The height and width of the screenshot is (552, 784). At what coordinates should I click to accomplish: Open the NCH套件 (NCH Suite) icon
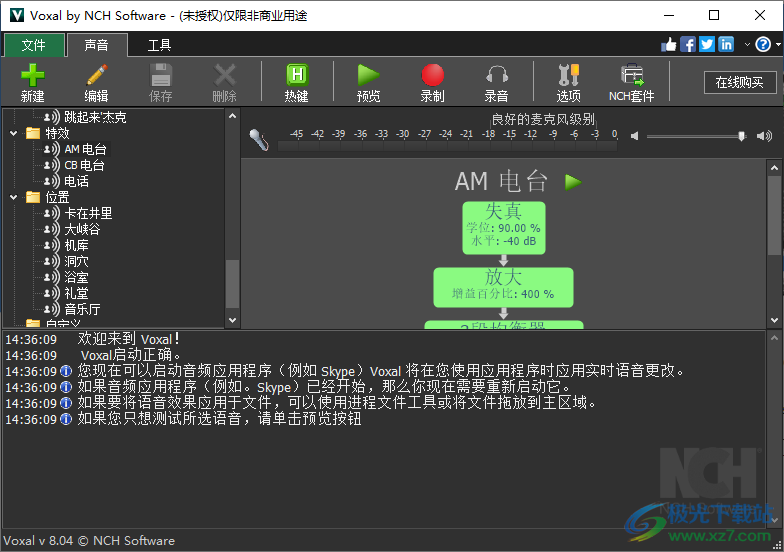pos(632,76)
